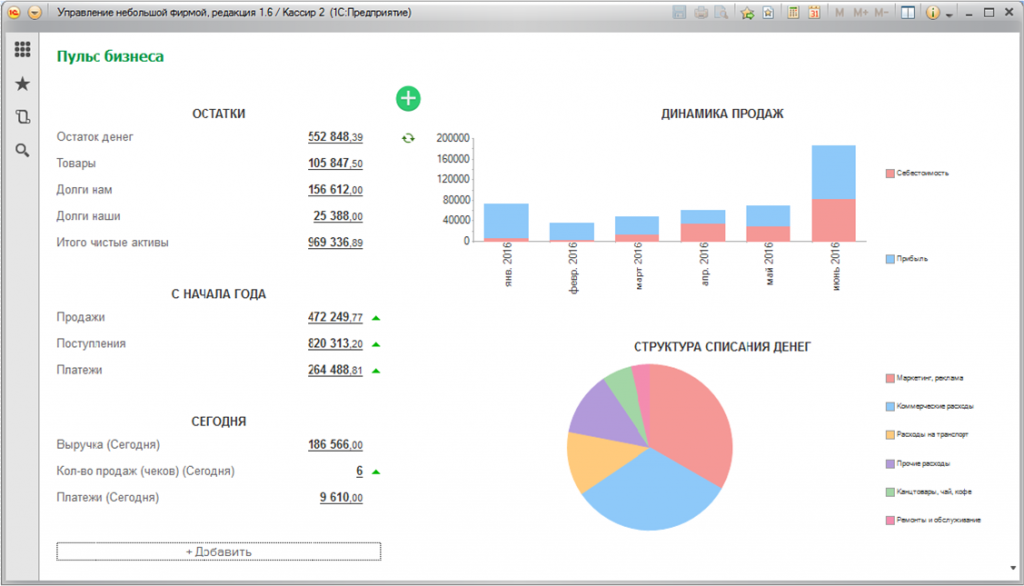Open the main menu orange dropdown button
1024x586 pixels.
point(35,13)
